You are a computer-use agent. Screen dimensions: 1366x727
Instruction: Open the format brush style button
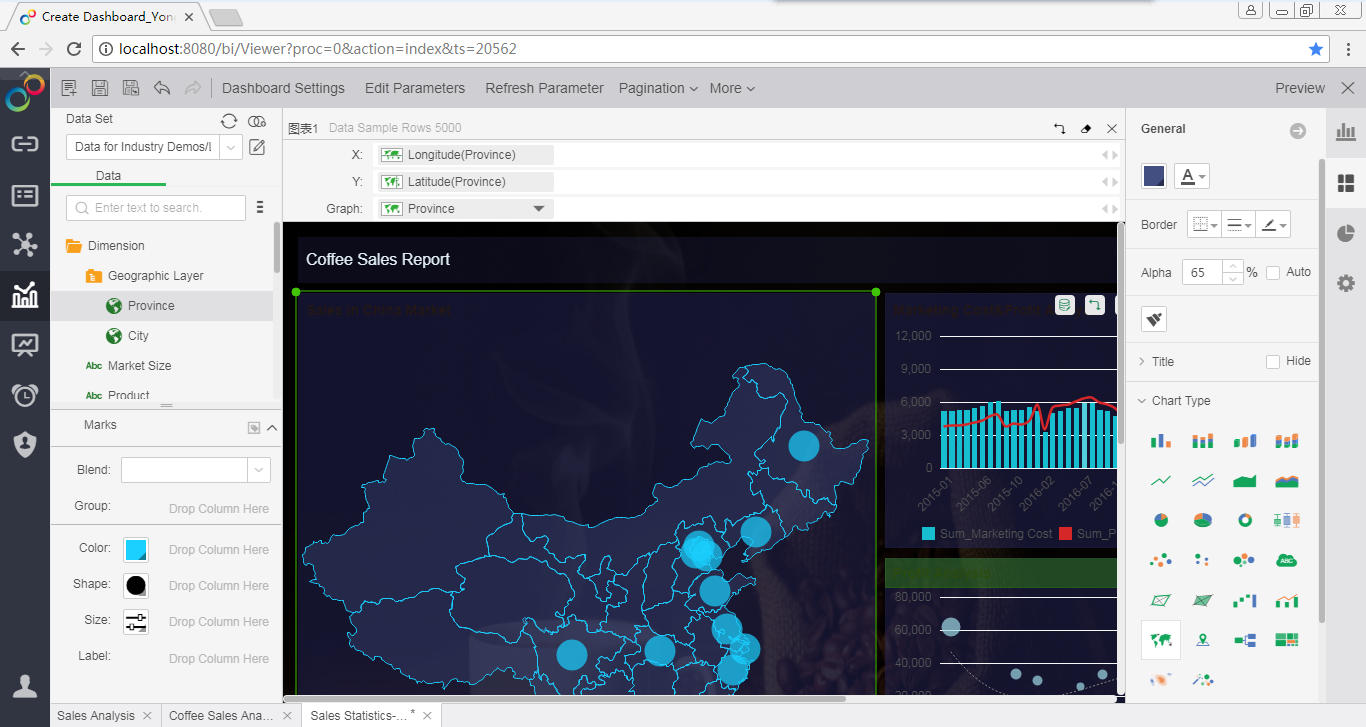pos(1154,319)
